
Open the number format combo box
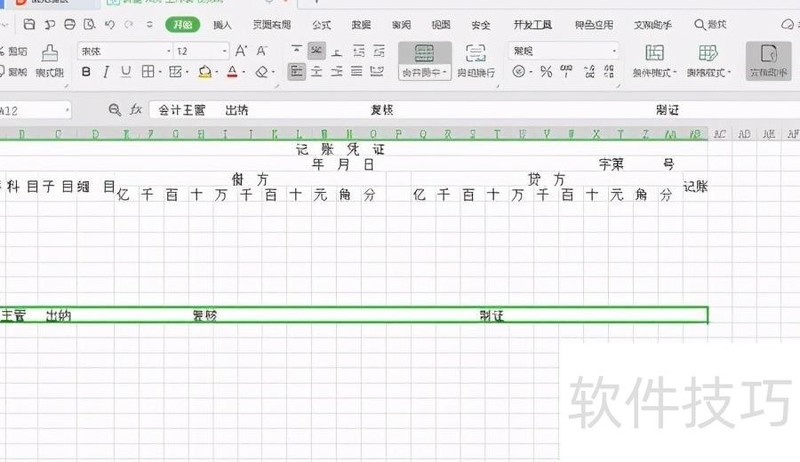point(564,51)
